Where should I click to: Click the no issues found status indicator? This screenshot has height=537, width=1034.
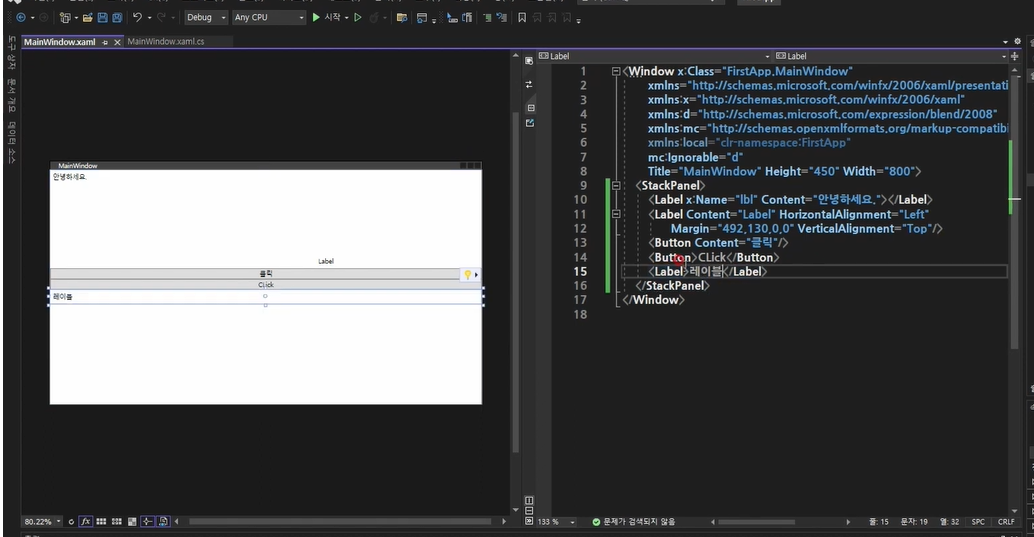coord(633,521)
